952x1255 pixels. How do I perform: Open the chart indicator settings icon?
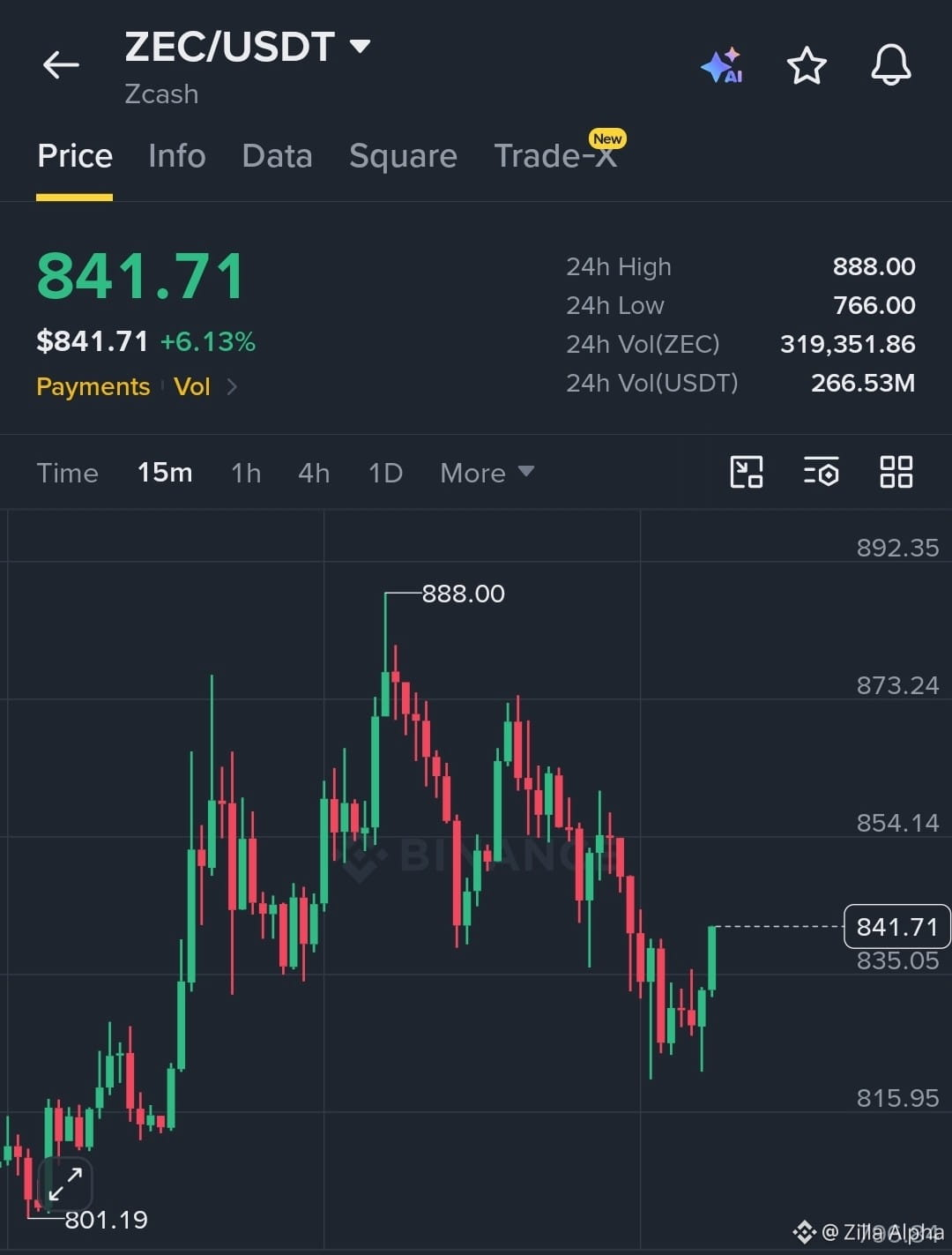pos(821,472)
